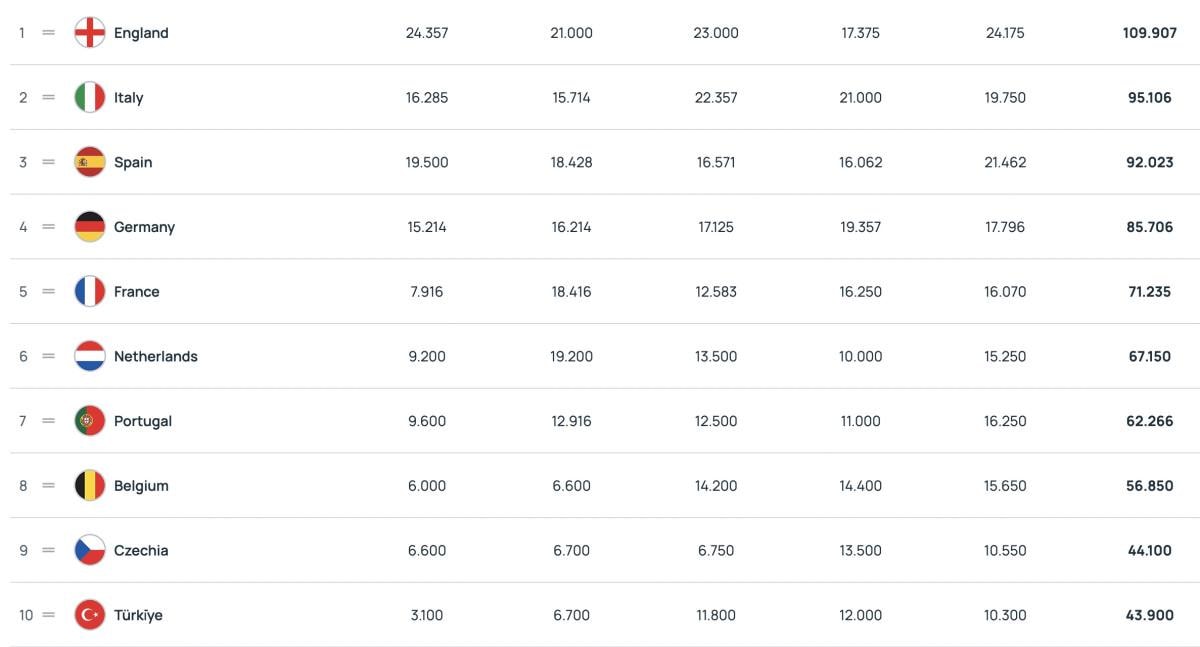Click the Belgium flag icon
This screenshot has width=1200, height=647.
click(90, 486)
